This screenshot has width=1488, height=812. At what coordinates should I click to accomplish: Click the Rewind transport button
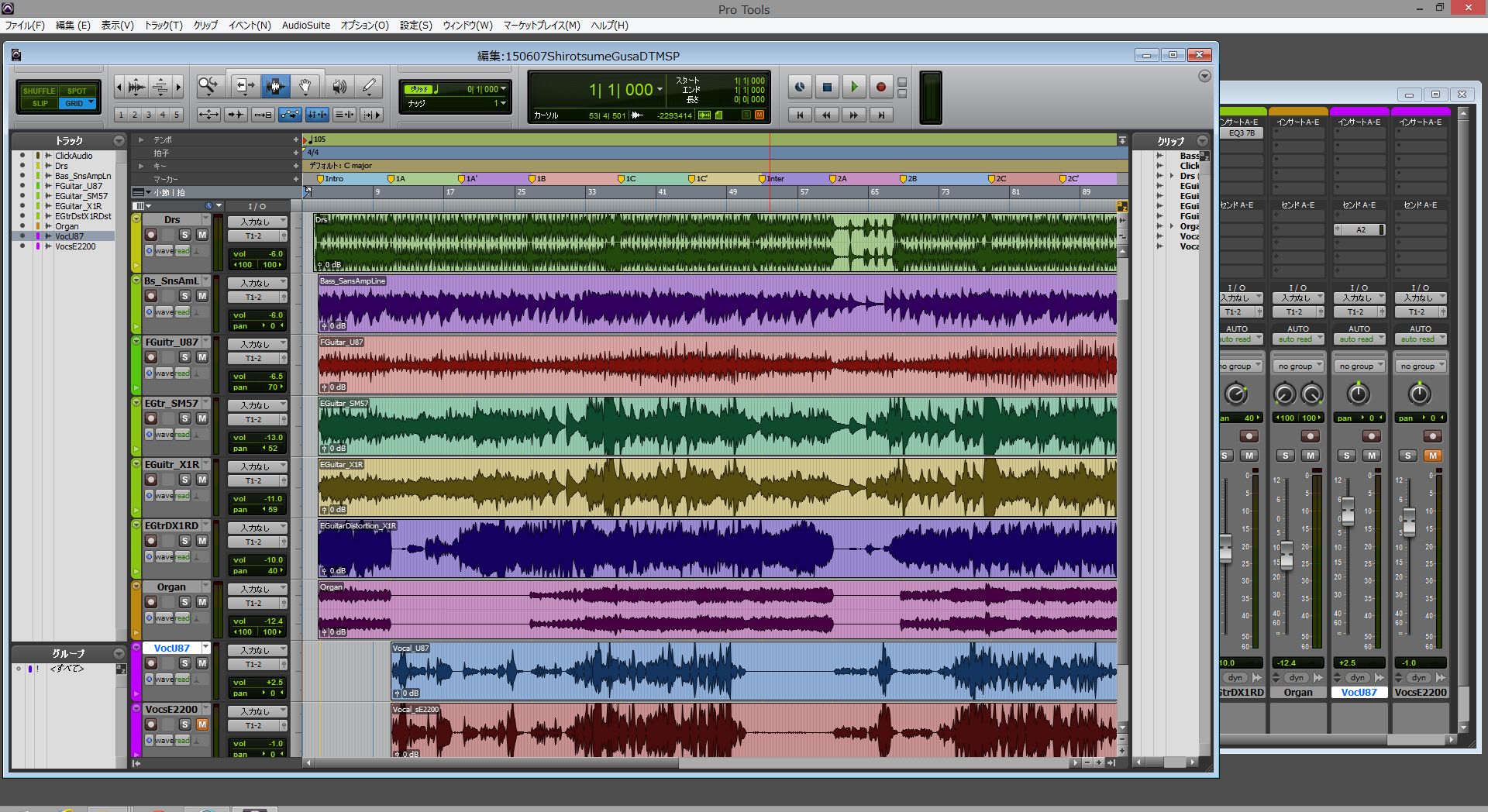pos(827,115)
